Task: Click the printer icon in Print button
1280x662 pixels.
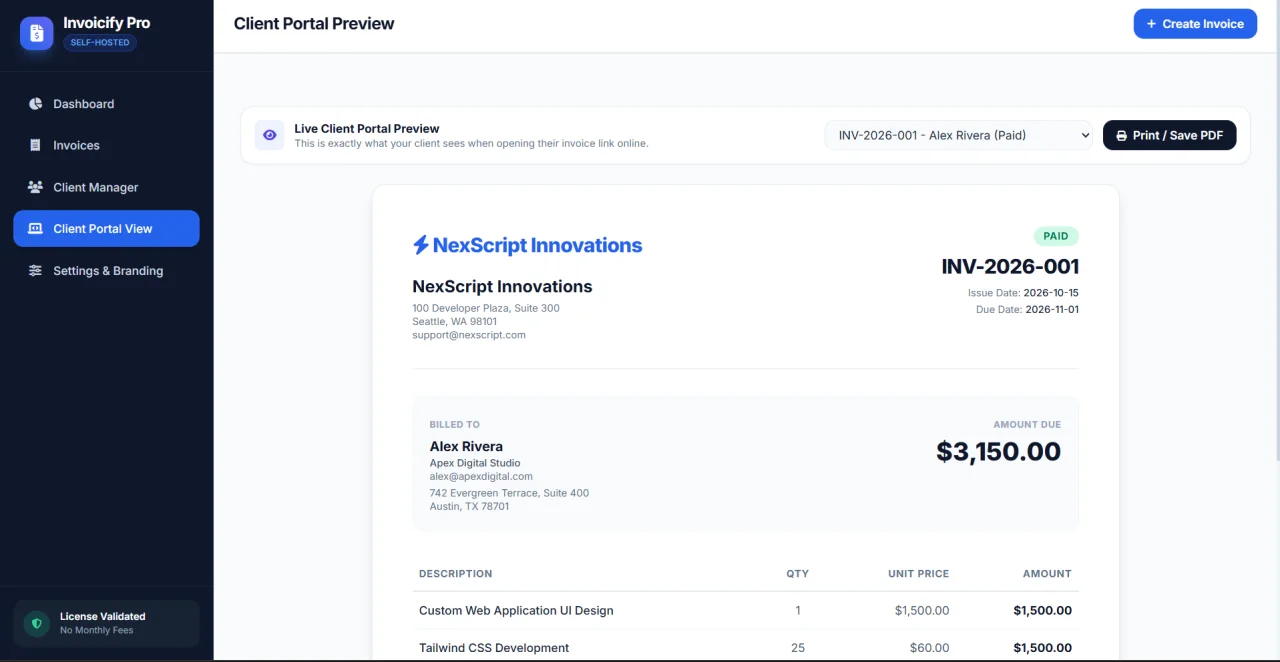Action: coord(1122,135)
